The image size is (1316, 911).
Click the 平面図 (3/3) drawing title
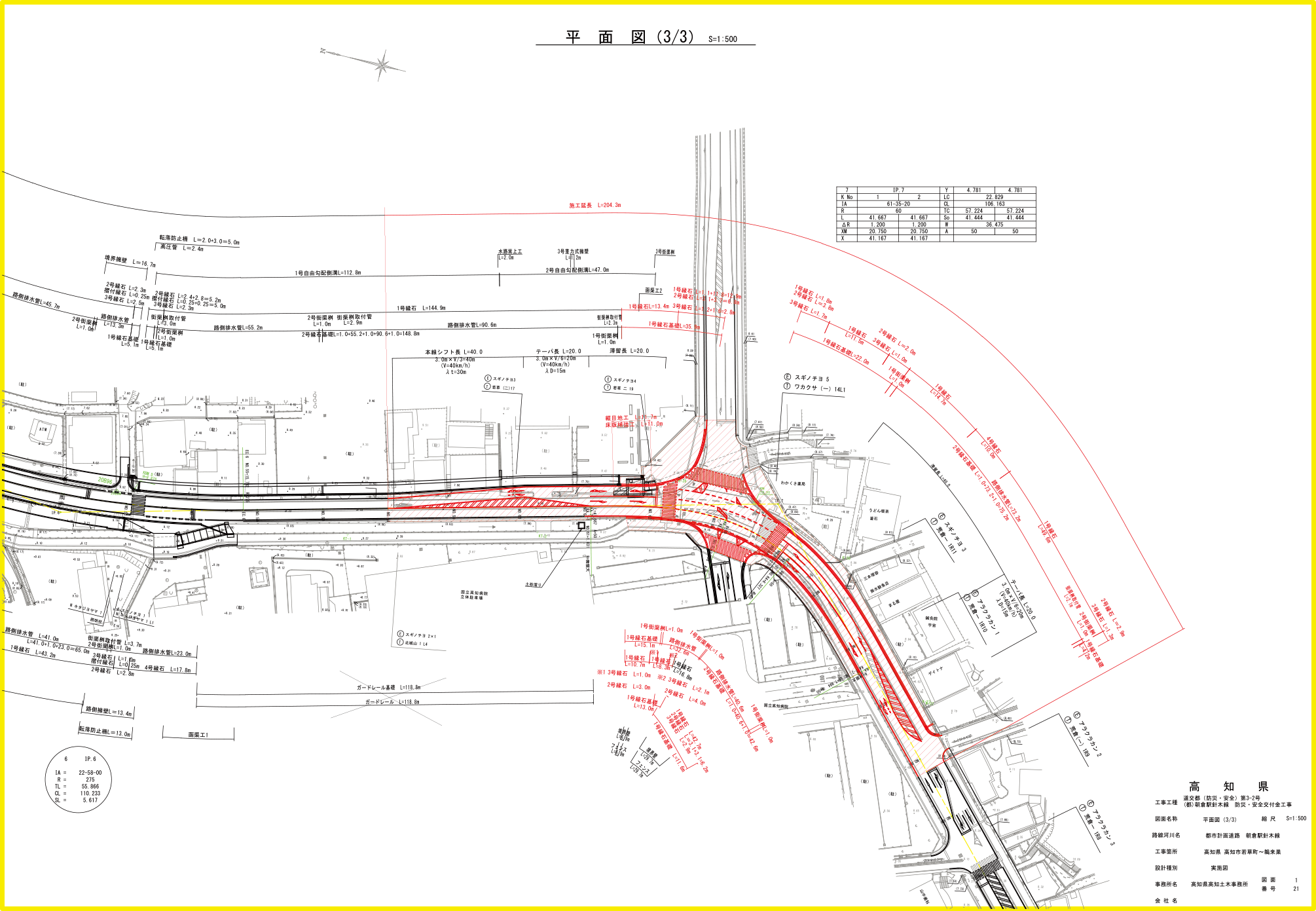629,37
